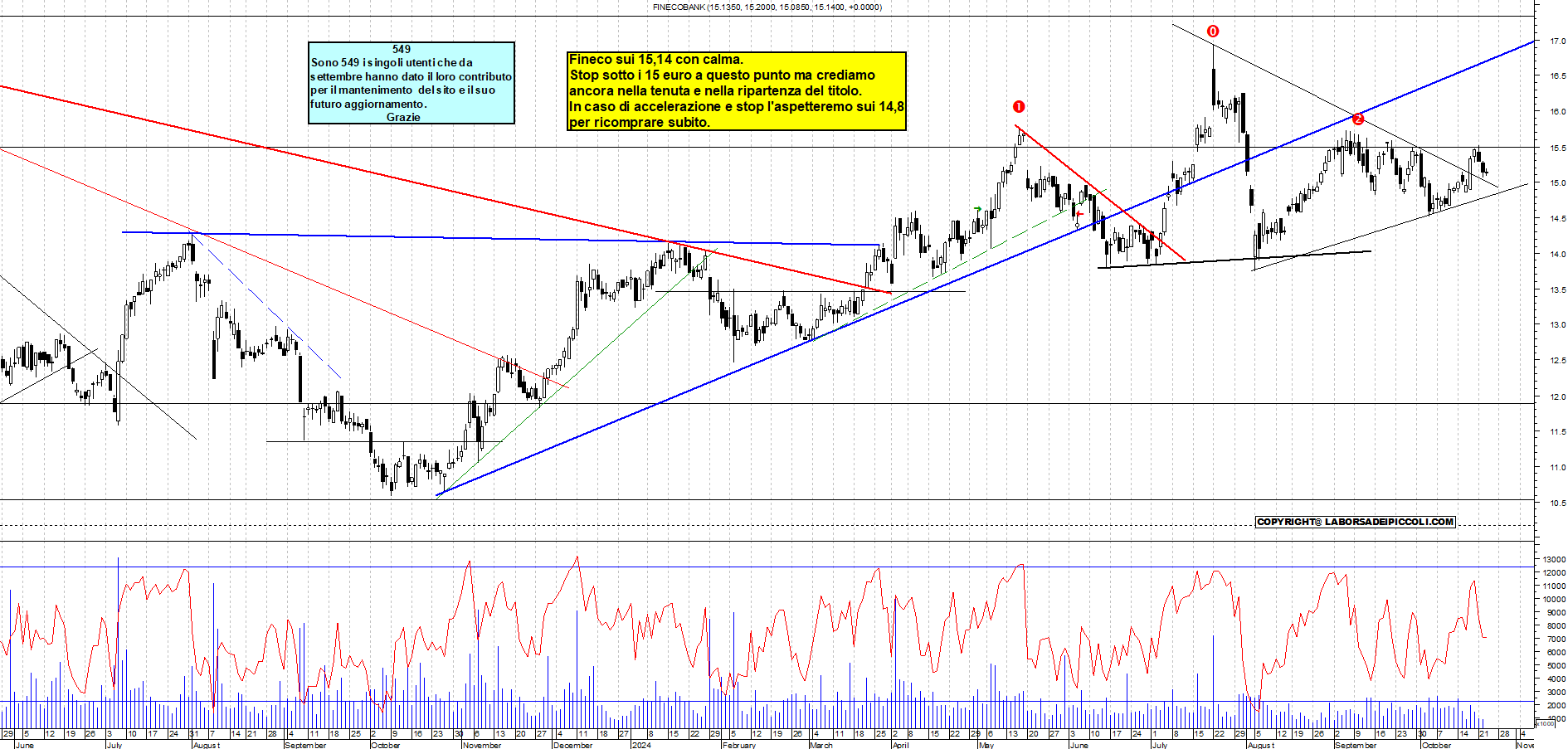Click the yellow 'Fineco sui 15,14 con calma' note
1568x749 pixels.
click(737, 90)
